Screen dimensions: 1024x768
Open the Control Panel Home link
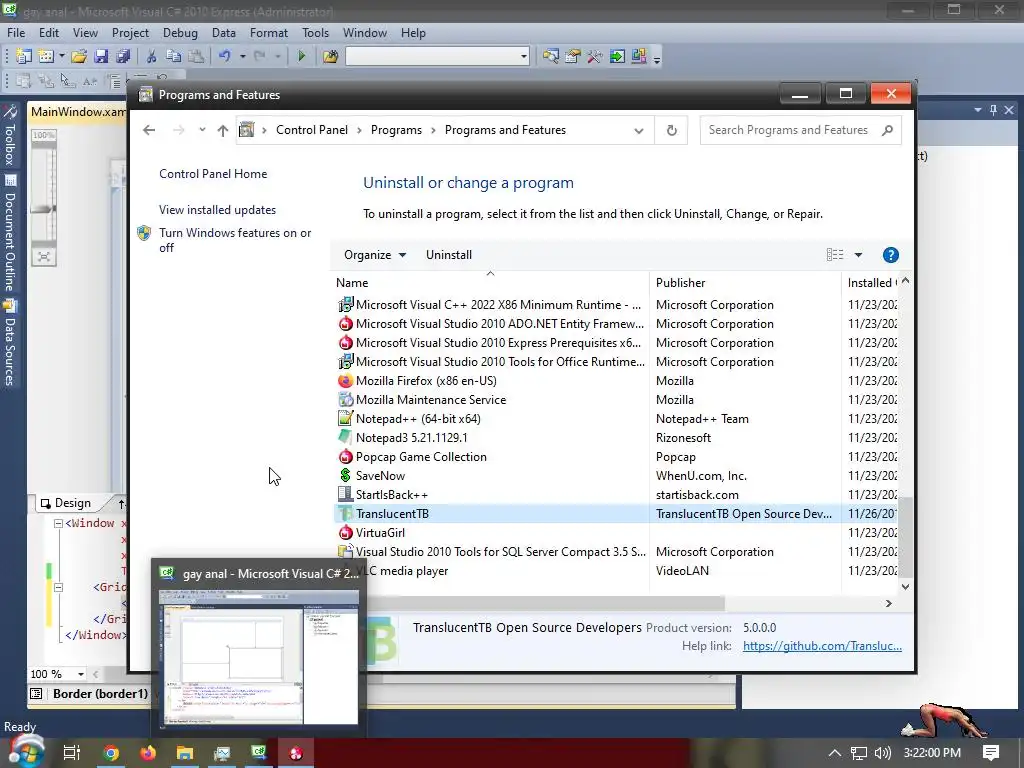coord(213,174)
